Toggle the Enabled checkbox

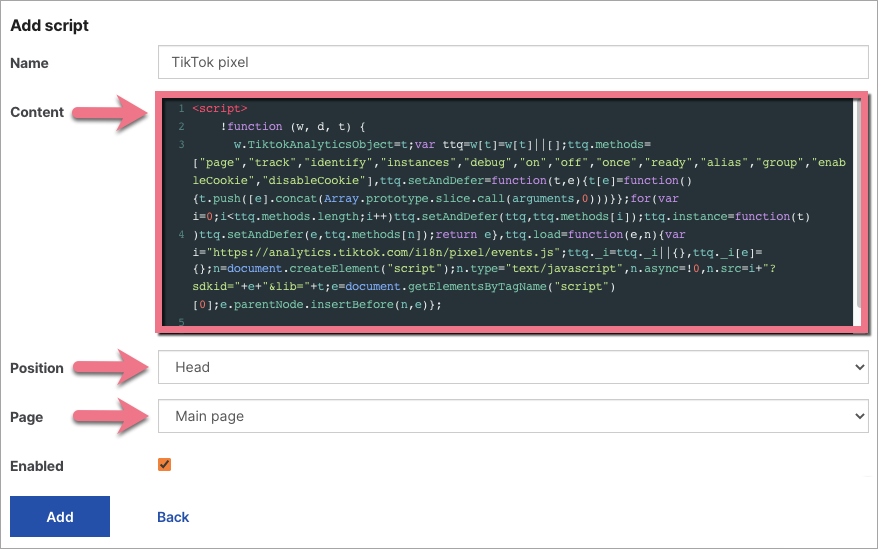[165, 465]
